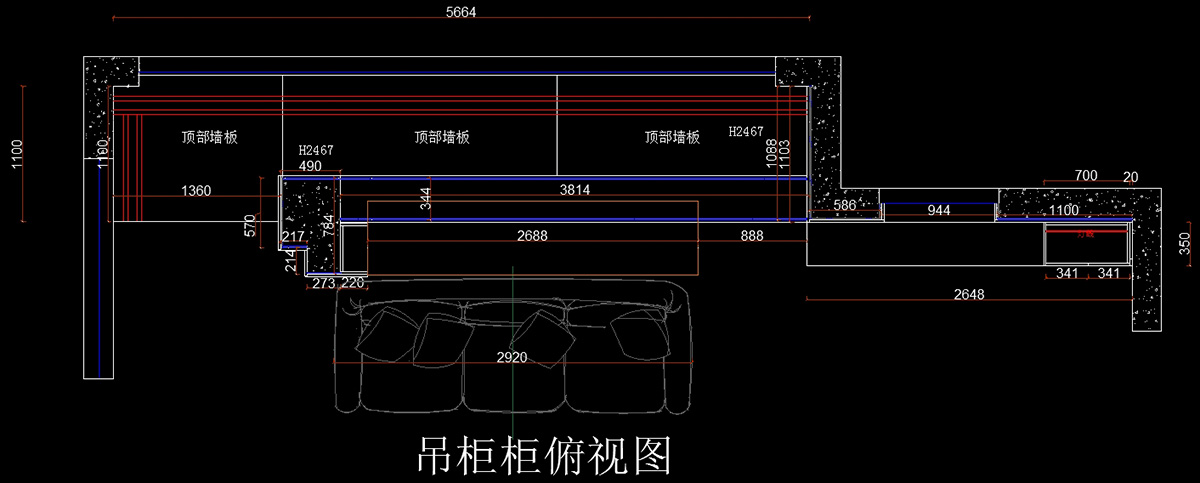Click the H2467 label above 490
This screenshot has width=1200, height=483.
(x=316, y=151)
